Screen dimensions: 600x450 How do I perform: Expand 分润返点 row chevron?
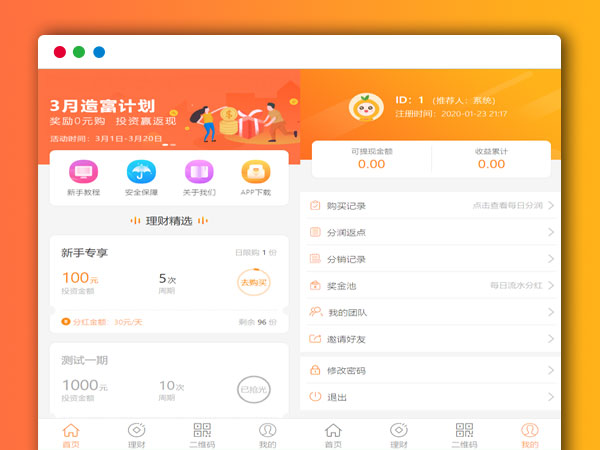[x=551, y=232]
